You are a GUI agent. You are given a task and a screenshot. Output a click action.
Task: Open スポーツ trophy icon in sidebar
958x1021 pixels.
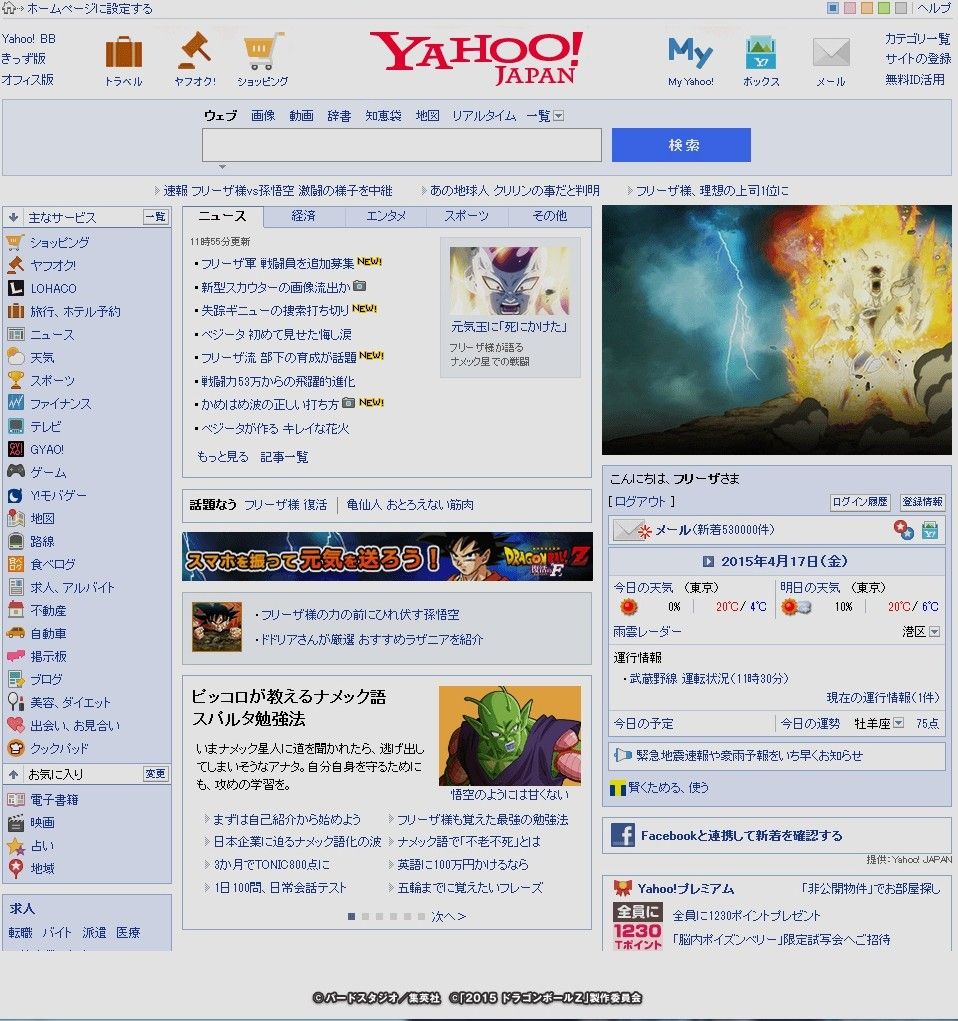(15, 380)
